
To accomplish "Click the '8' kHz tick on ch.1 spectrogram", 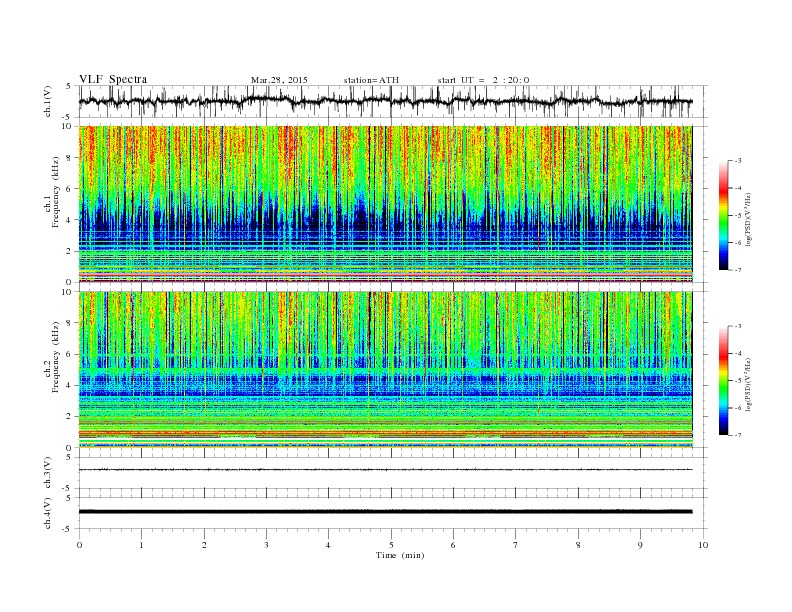I will [x=69, y=158].
